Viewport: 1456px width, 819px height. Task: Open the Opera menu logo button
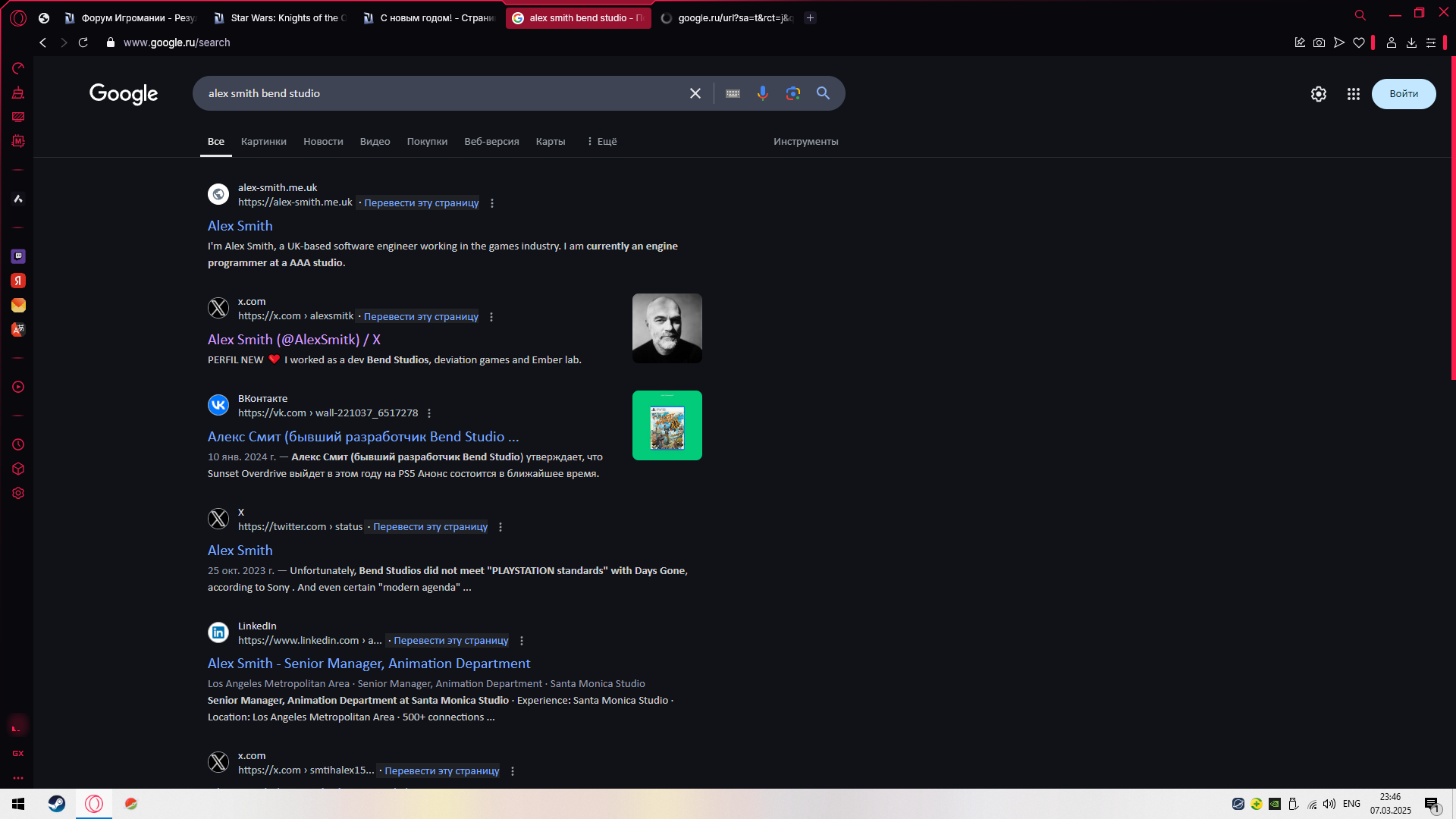pos(18,17)
